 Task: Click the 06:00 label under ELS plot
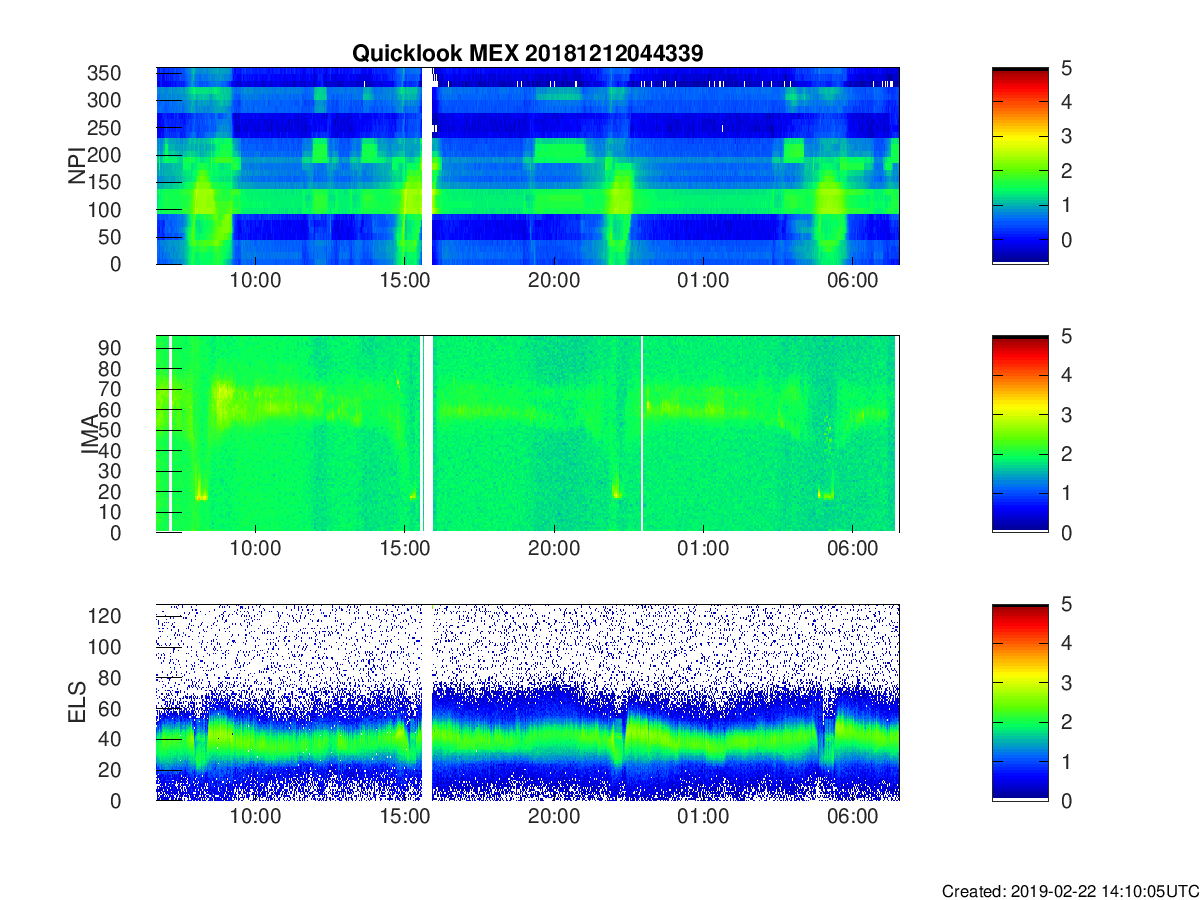tap(852, 818)
